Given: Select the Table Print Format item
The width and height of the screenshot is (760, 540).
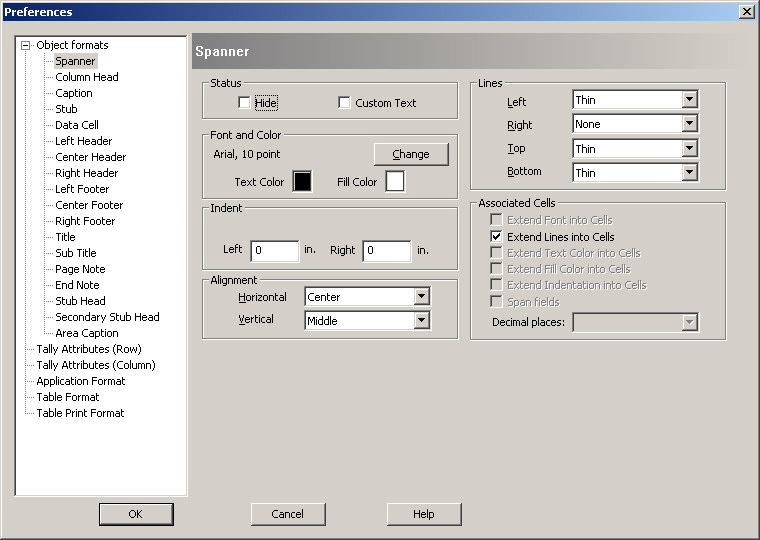Looking at the screenshot, I should (80, 413).
